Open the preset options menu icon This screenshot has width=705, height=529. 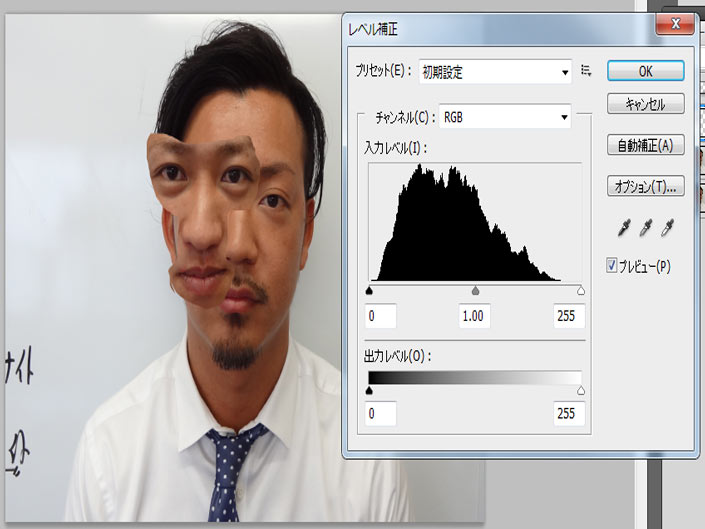[x=586, y=71]
